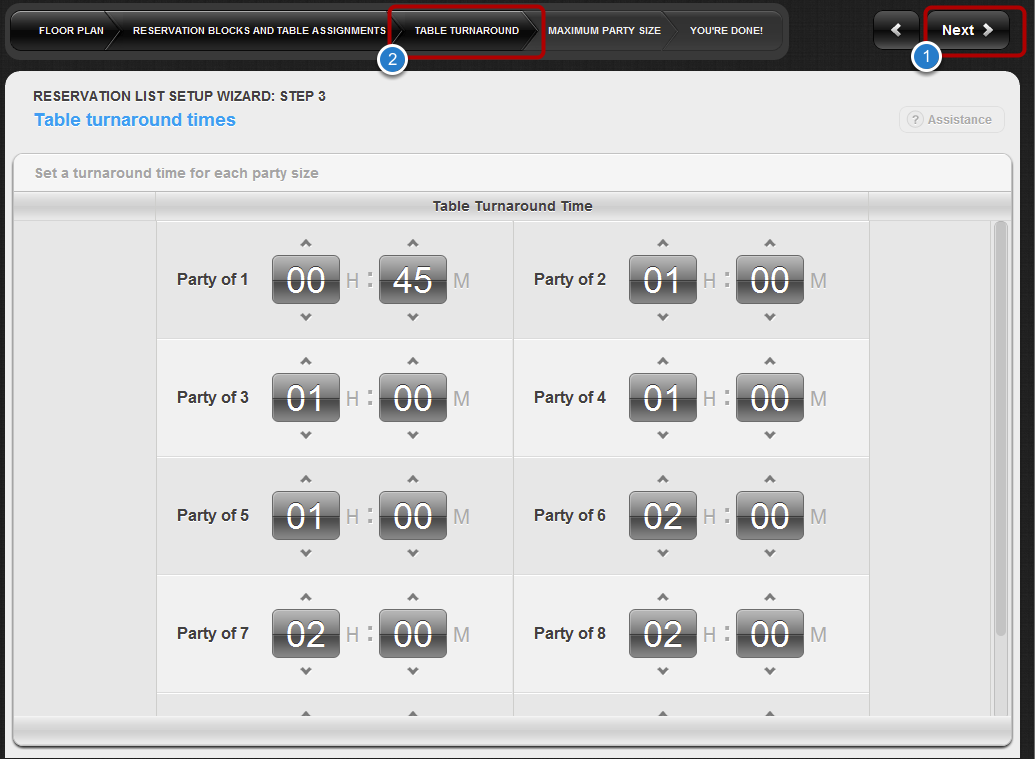Open Reservation Blocks and Table Assignments step
Viewport: 1035px width, 759px height.
[x=258, y=31]
